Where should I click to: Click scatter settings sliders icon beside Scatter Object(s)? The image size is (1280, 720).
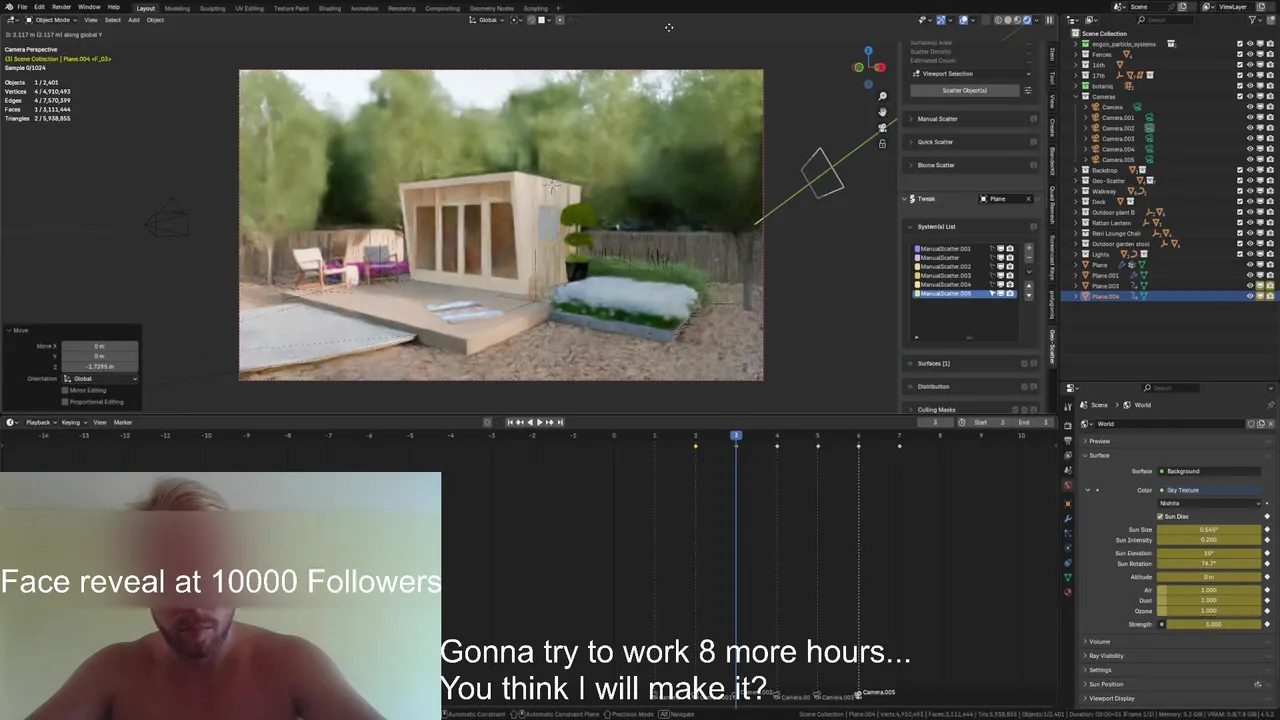[1028, 90]
